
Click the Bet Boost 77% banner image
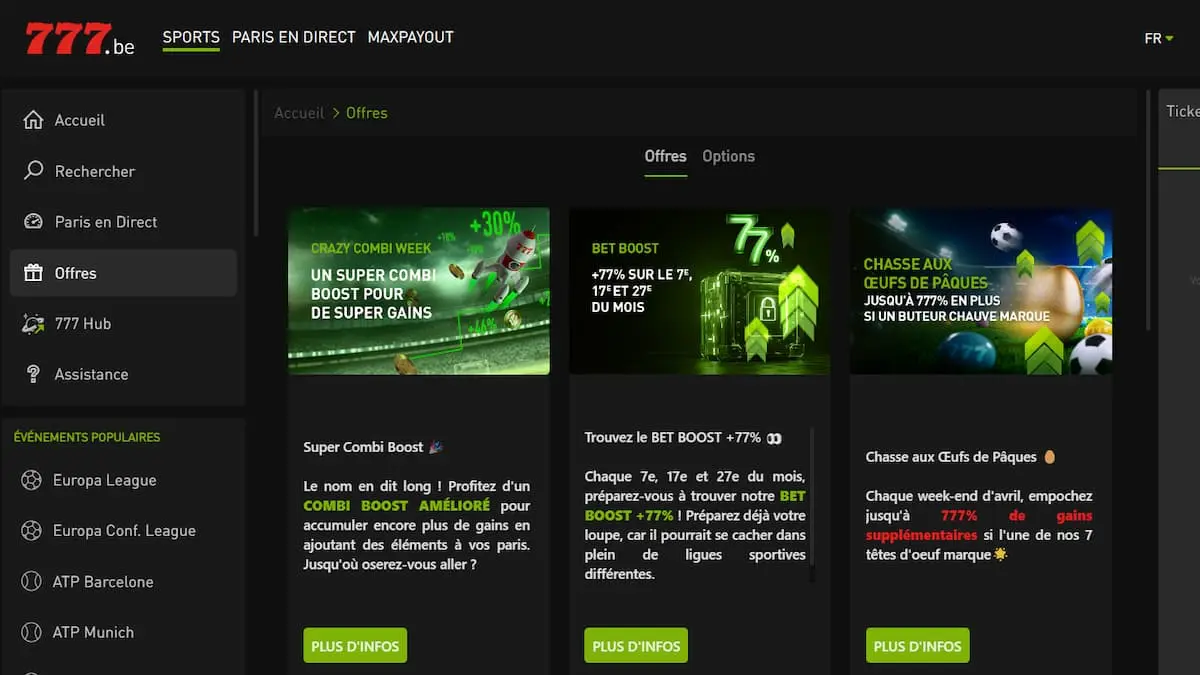pyautogui.click(x=700, y=291)
